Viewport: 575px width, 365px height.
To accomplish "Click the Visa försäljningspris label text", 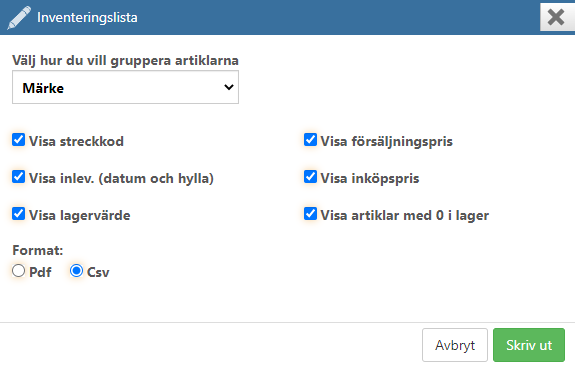I will (x=387, y=141).
